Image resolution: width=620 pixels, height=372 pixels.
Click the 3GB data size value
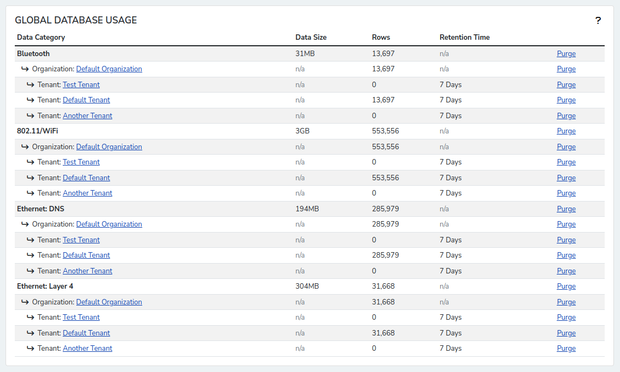coord(302,131)
